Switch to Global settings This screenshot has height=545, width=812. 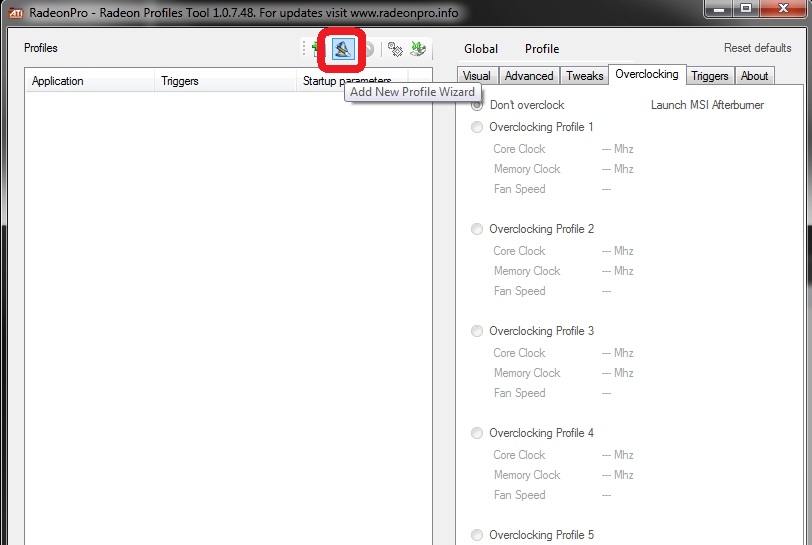click(481, 49)
